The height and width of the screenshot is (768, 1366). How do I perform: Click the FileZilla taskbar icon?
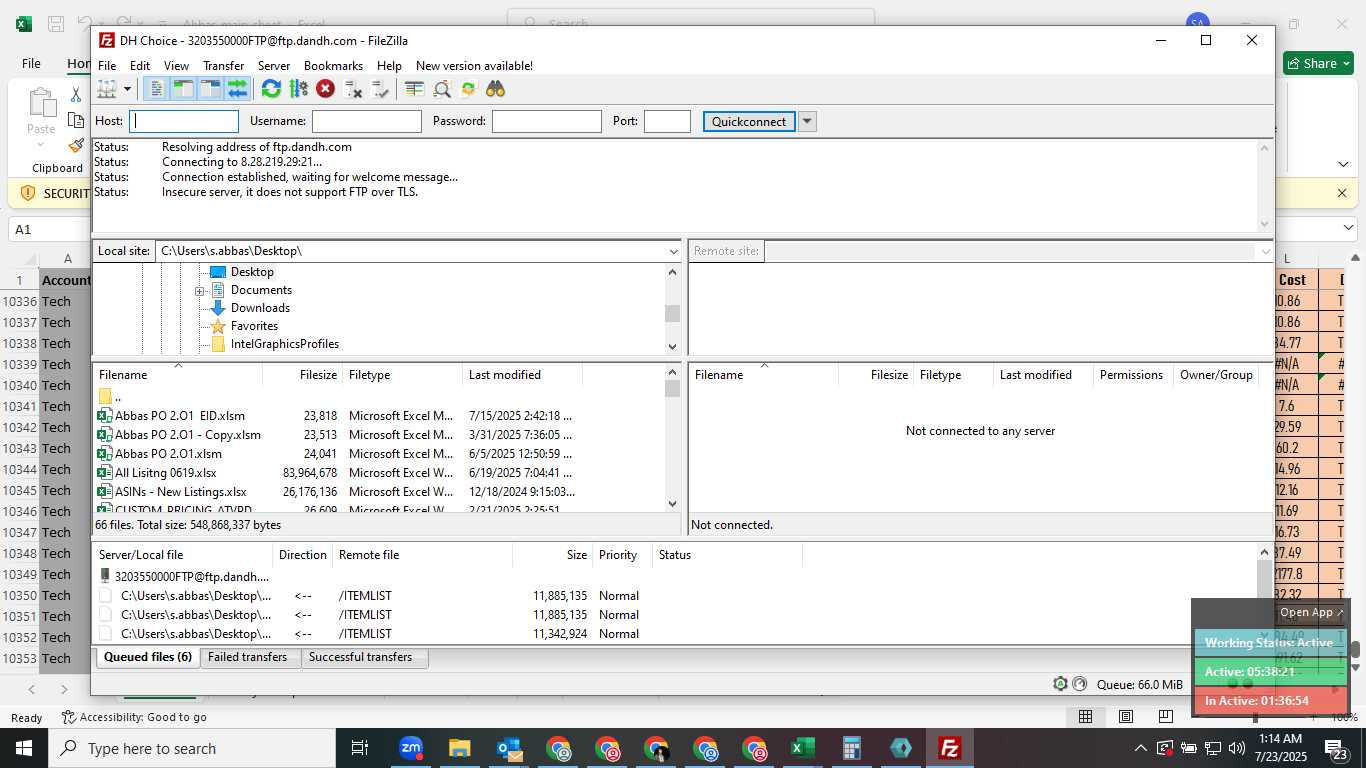tap(949, 748)
